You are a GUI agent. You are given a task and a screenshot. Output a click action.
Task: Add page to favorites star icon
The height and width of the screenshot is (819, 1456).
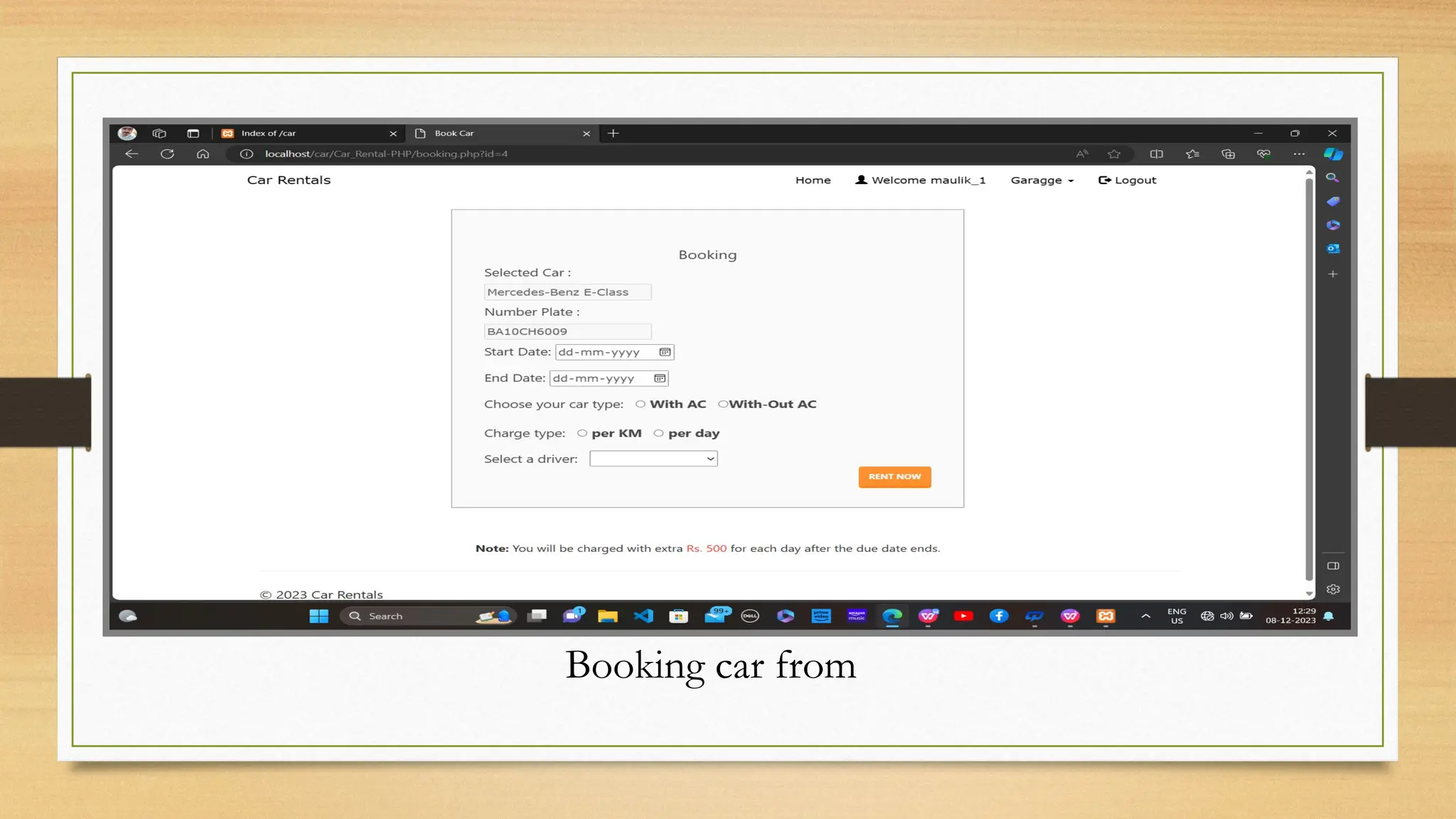[1114, 154]
